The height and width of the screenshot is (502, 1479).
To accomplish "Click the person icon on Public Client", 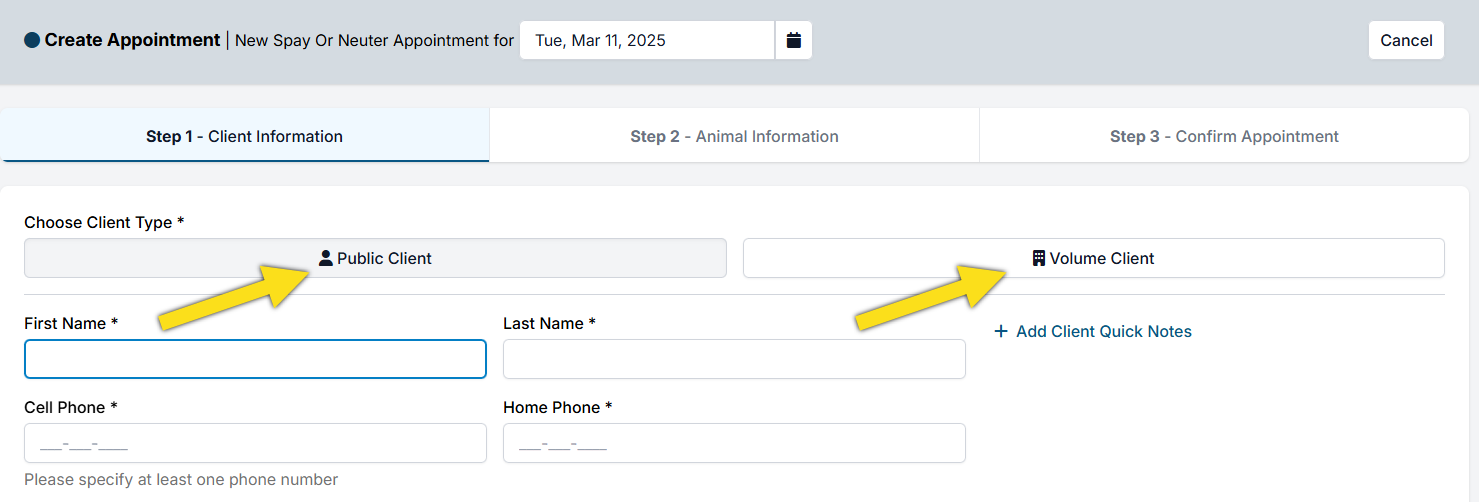I will coord(325,258).
